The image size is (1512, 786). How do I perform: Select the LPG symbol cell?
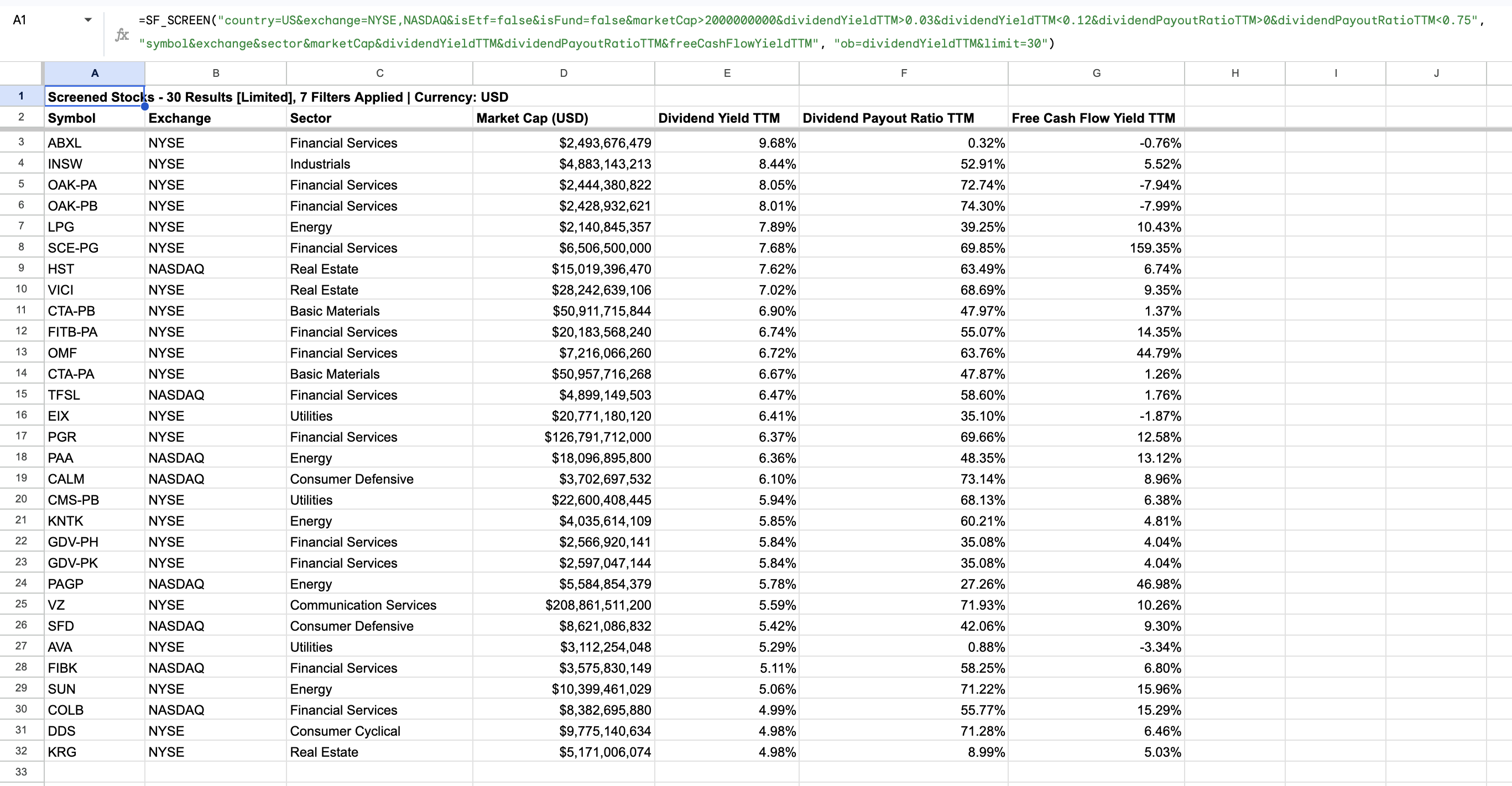[x=95, y=227]
